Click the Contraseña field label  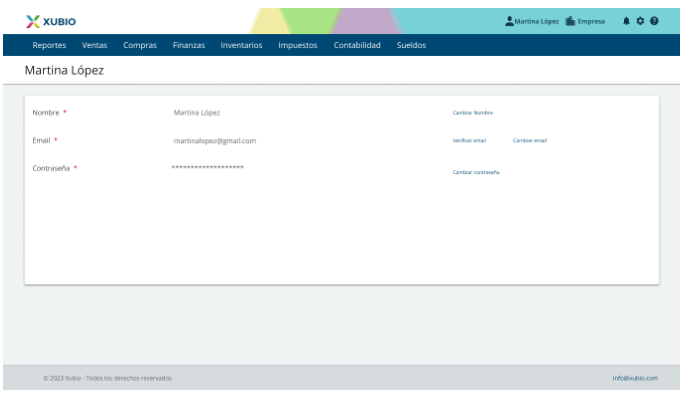[x=51, y=168]
